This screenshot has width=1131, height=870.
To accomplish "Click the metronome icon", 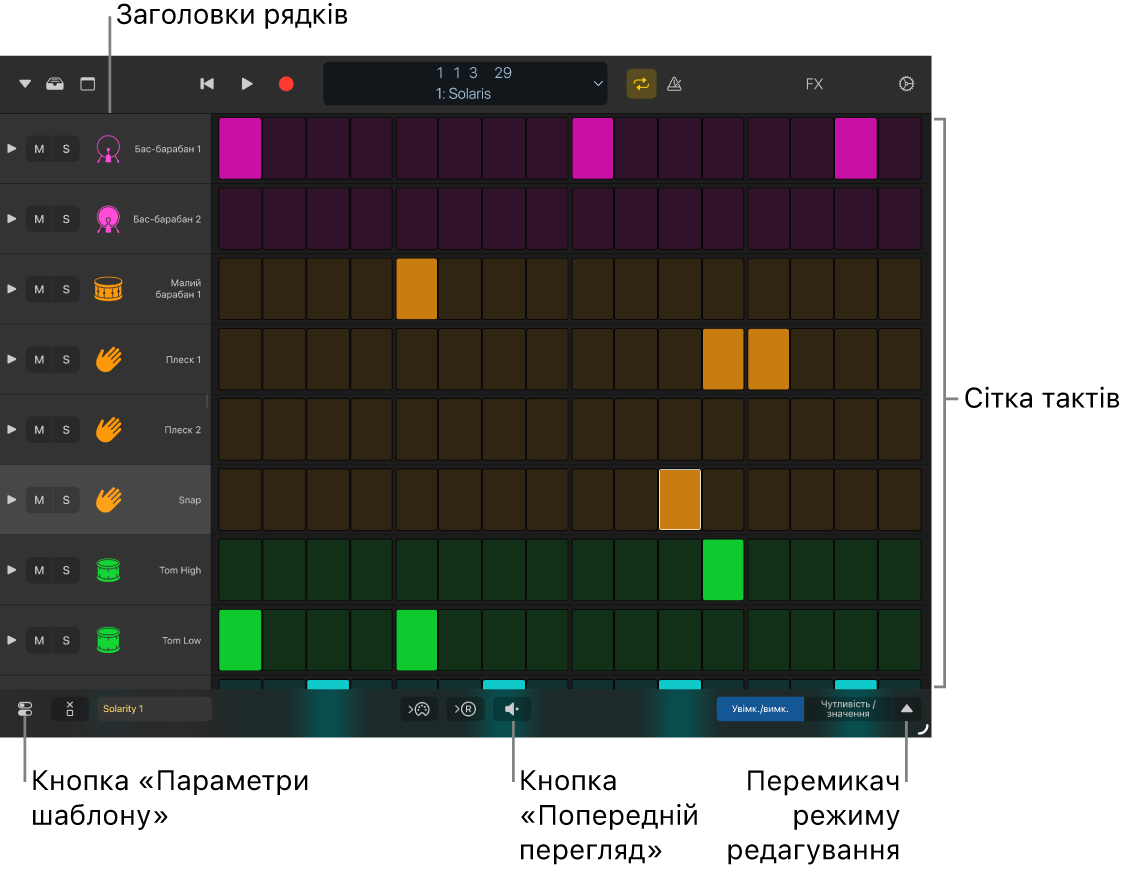I will tap(674, 84).
